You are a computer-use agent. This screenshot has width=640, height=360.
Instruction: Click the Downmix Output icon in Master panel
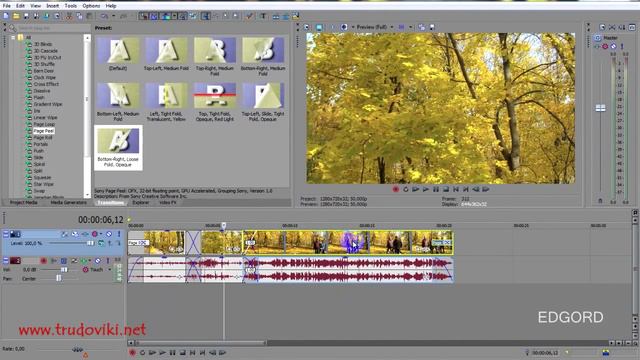point(612,27)
